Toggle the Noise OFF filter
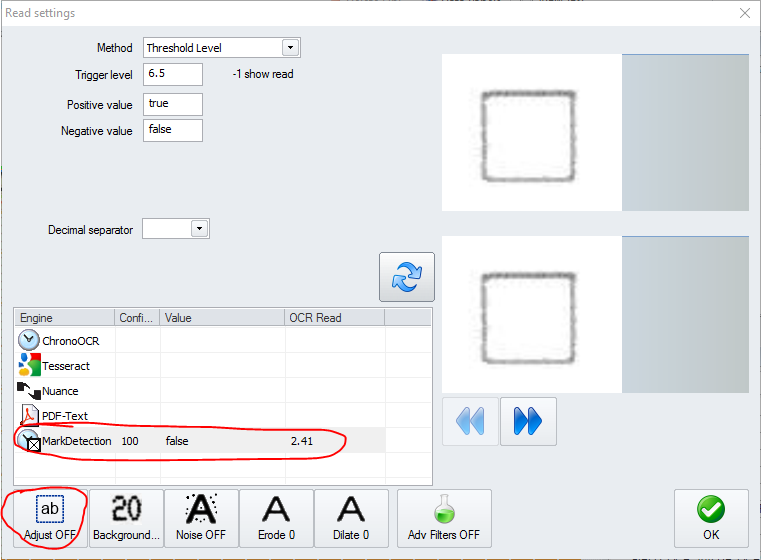The height and width of the screenshot is (560, 761). point(201,518)
